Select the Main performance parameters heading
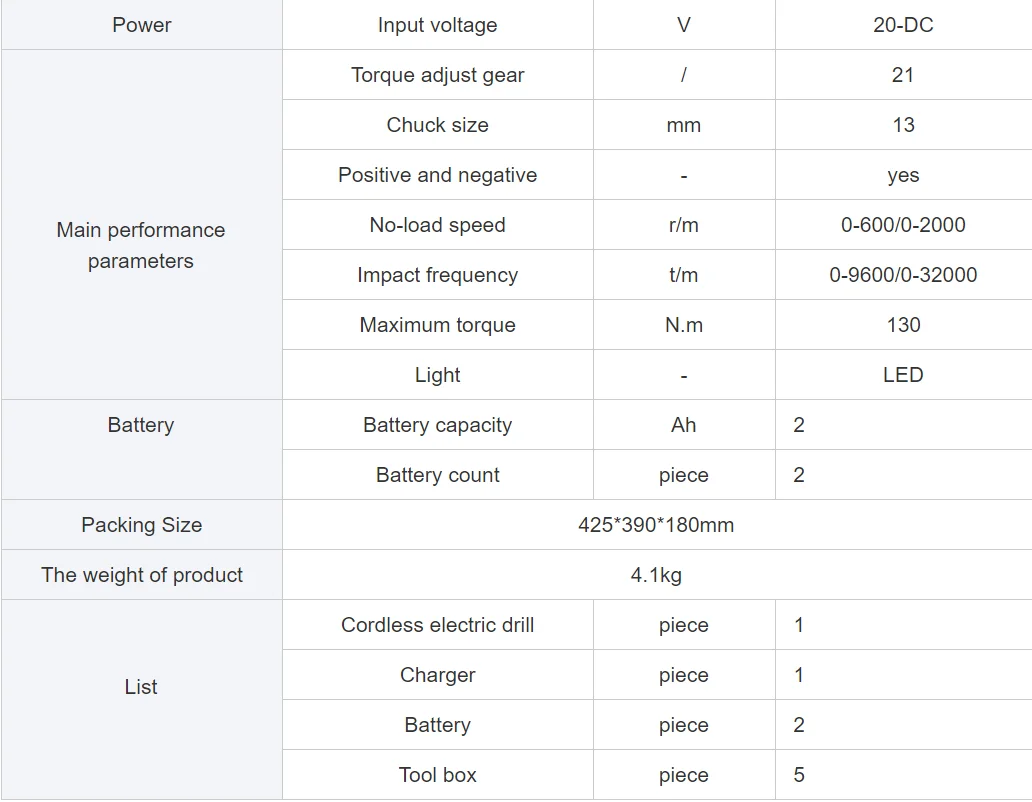 [x=141, y=245]
